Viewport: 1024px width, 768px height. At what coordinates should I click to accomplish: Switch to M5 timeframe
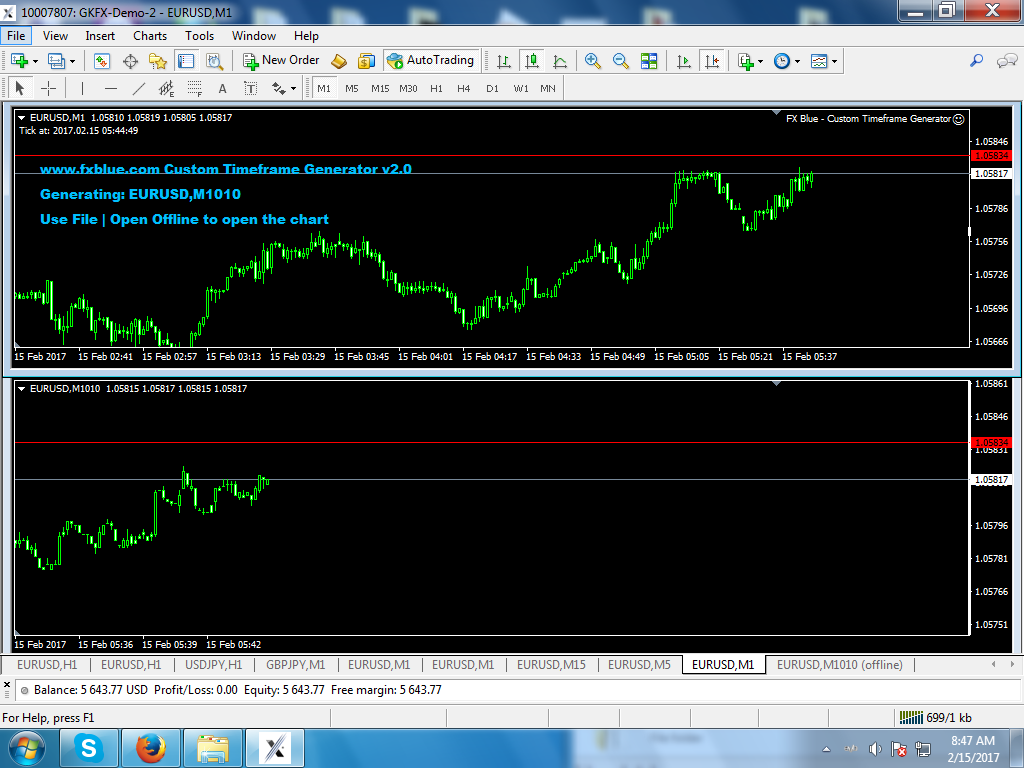(352, 88)
